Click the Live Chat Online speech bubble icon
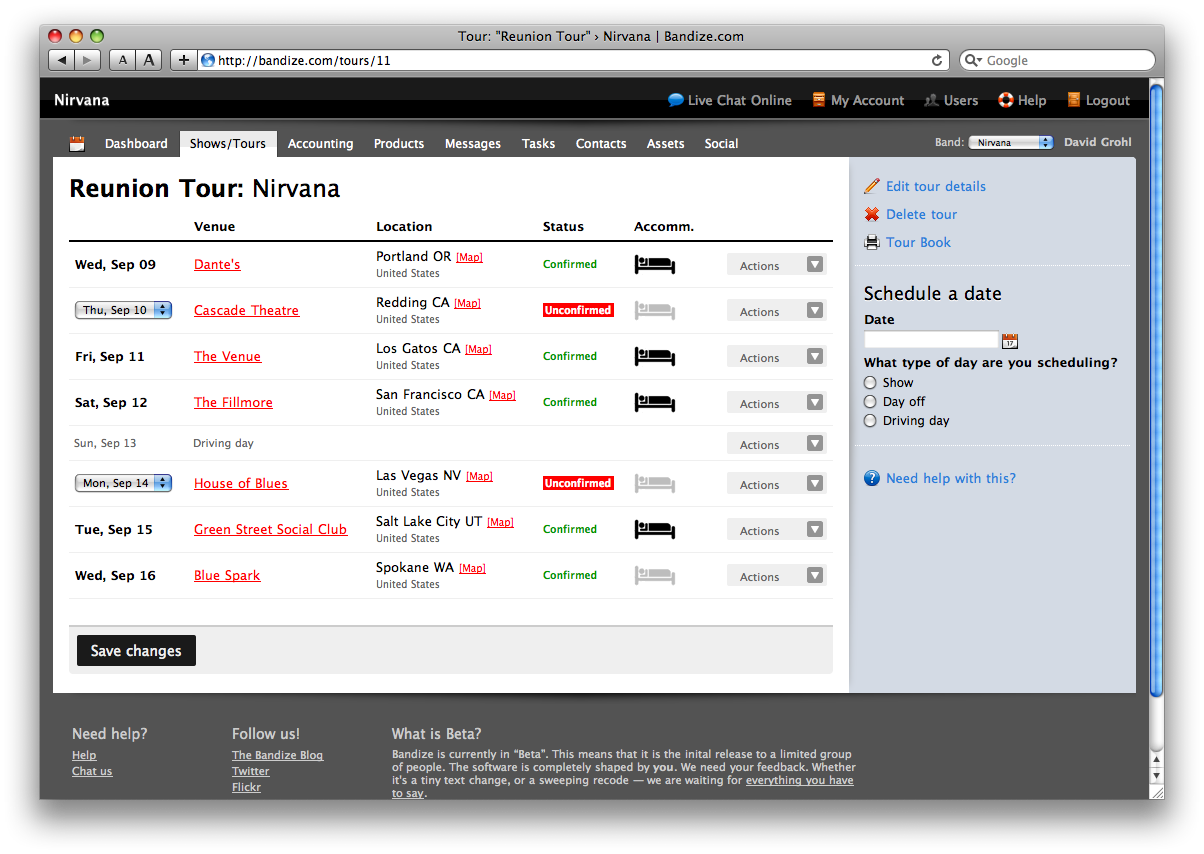 [676, 100]
